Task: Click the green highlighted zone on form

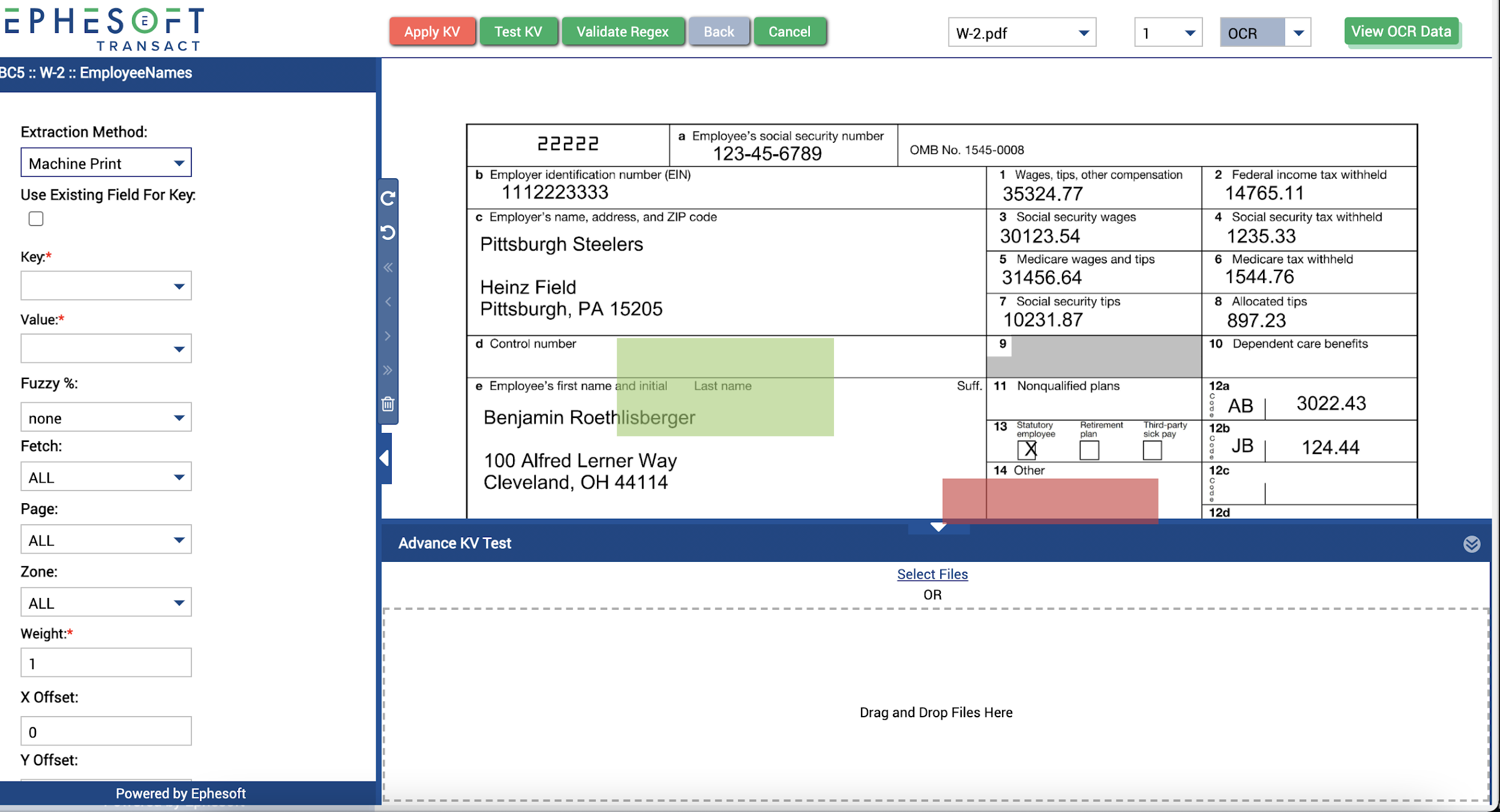Action: (725, 387)
